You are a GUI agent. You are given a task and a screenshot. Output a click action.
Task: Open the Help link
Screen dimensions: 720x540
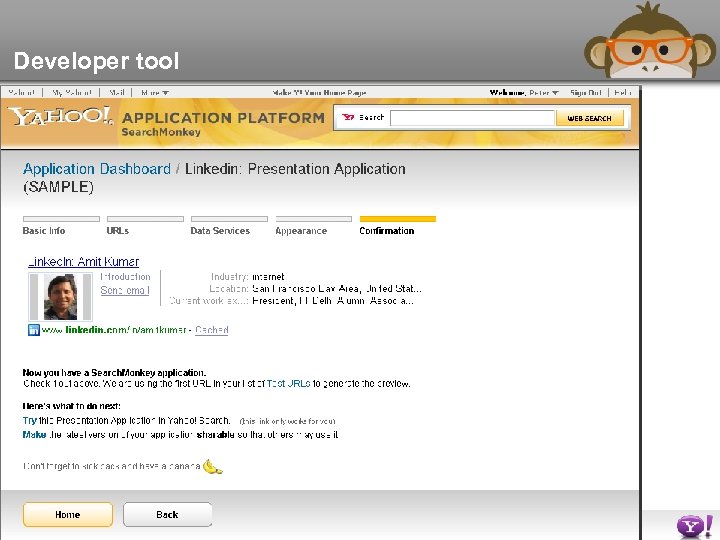coord(623,93)
